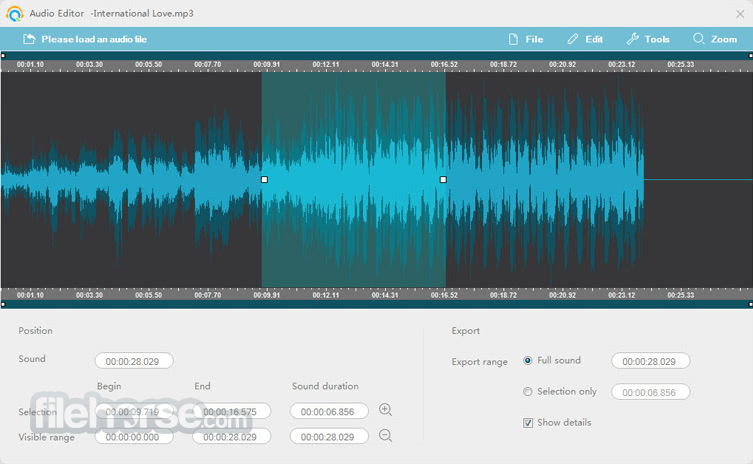Viewport: 753px width, 464px height.
Task: Click top ruler mark 00:12.11
Action: click(x=326, y=64)
